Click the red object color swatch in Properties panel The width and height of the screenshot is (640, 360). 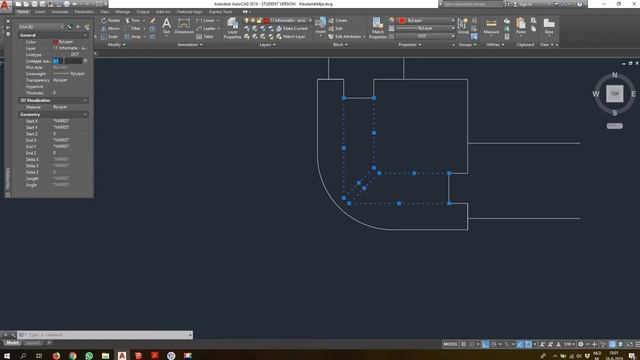(x=402, y=20)
